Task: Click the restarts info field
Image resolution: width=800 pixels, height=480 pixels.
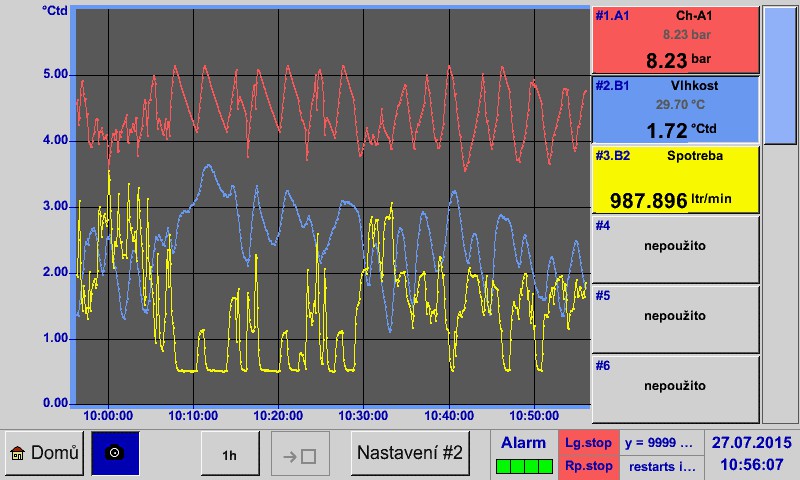Action: point(658,466)
